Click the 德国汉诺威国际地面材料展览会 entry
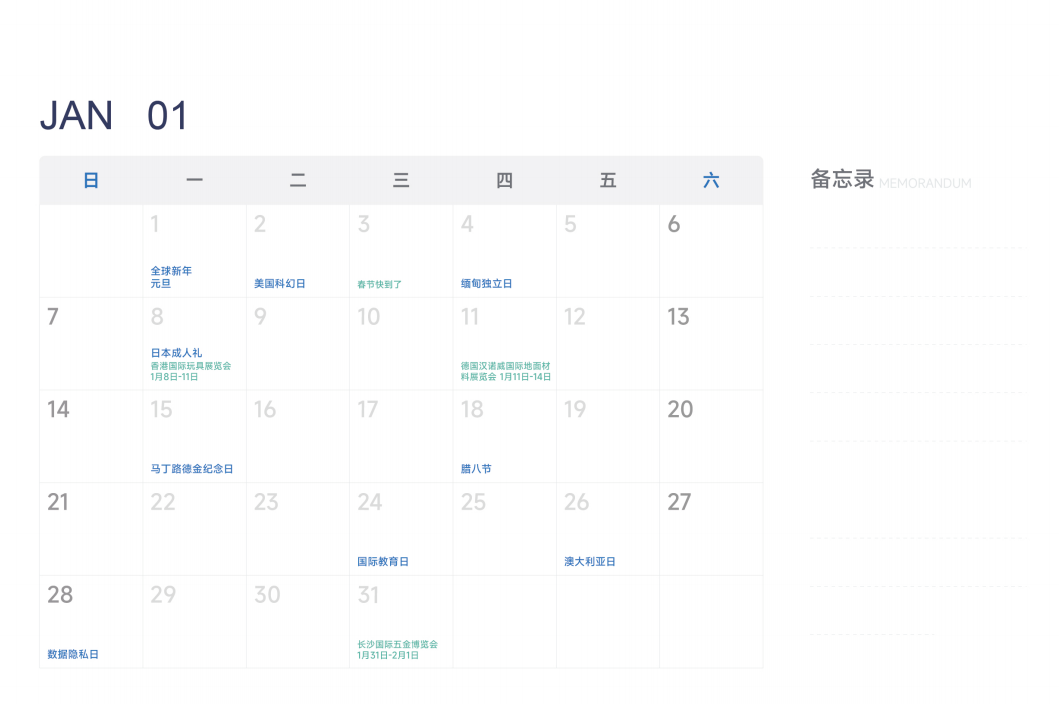Screen dimensions: 1059x704 point(505,371)
